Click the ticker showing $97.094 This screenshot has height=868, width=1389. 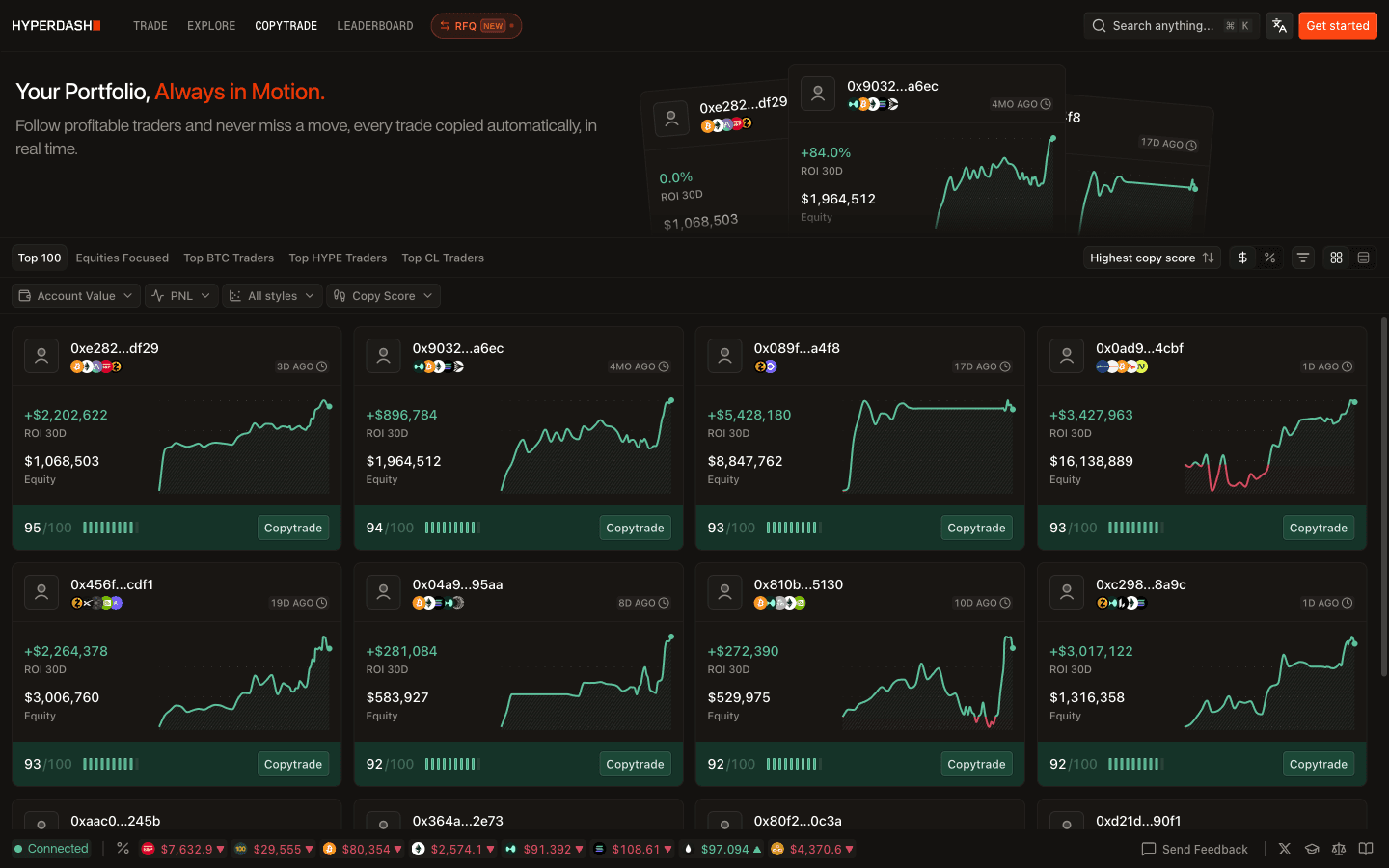722,849
